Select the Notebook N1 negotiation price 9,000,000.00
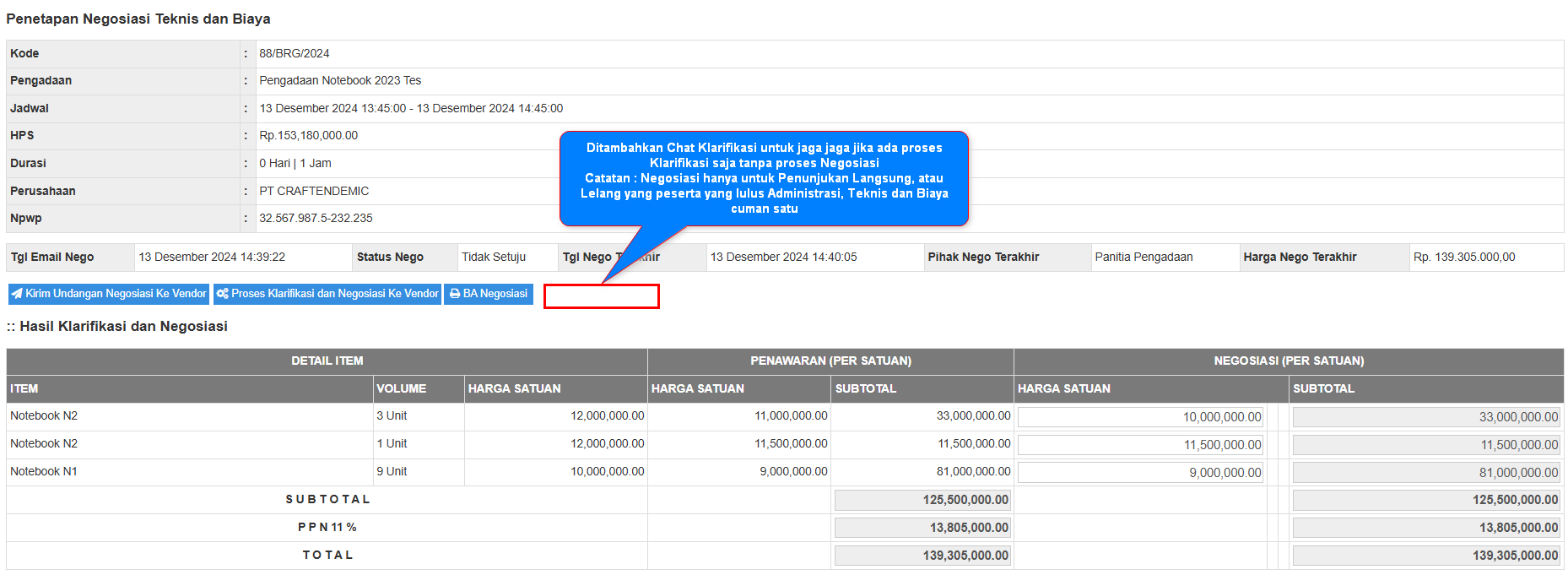The image size is (1568, 575). coord(1140,473)
